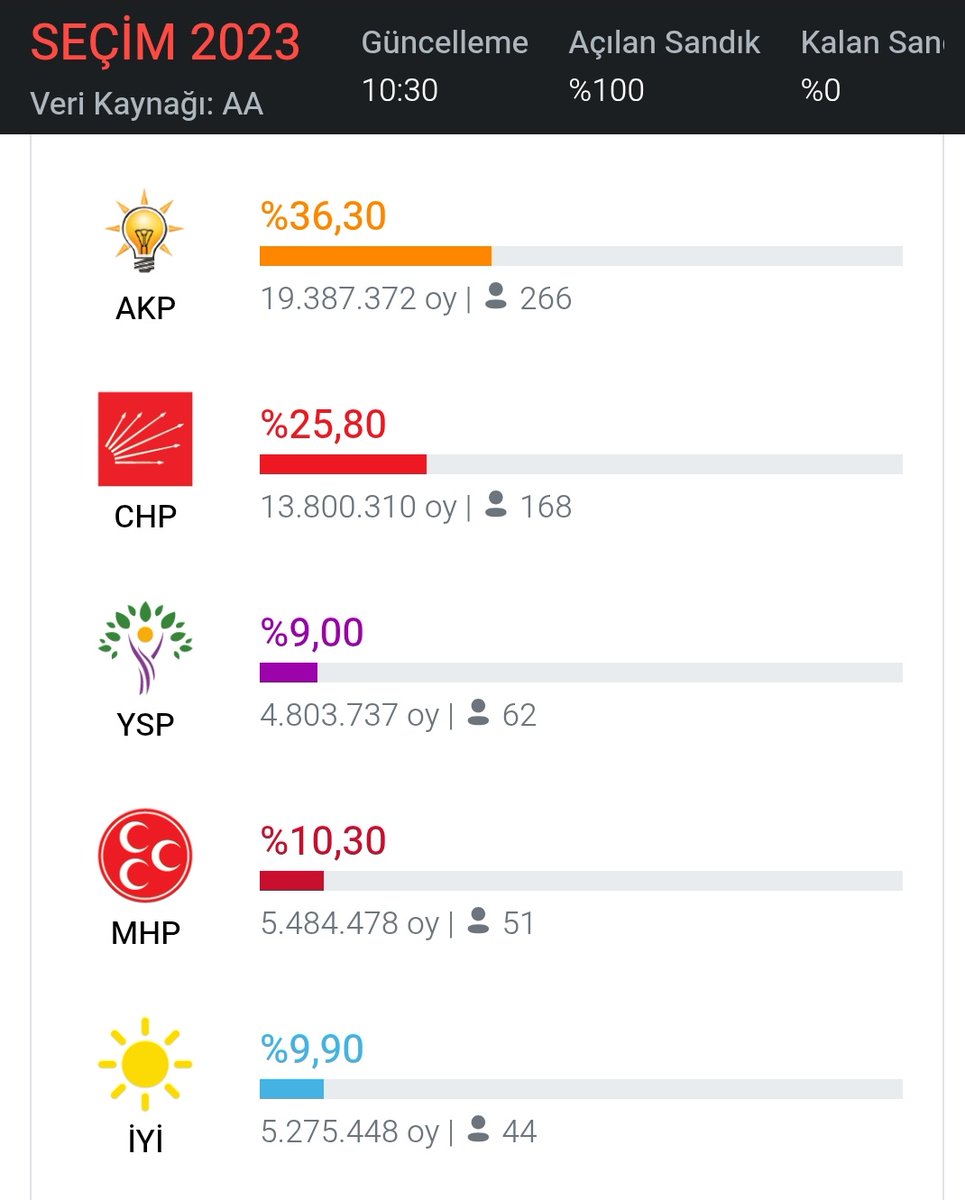Screen dimensions: 965x1200
Task: Click the MHP three crescents logo
Action: [x=145, y=855]
